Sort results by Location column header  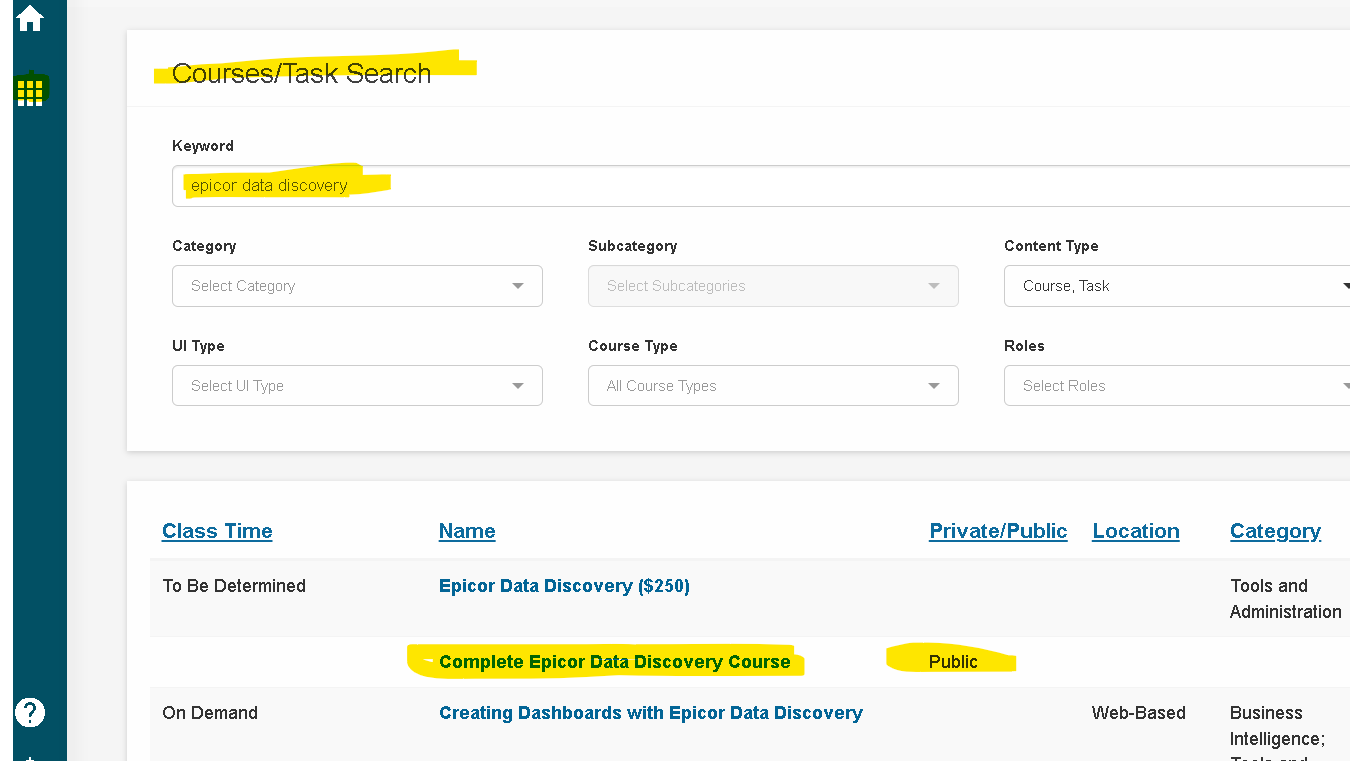(1136, 531)
